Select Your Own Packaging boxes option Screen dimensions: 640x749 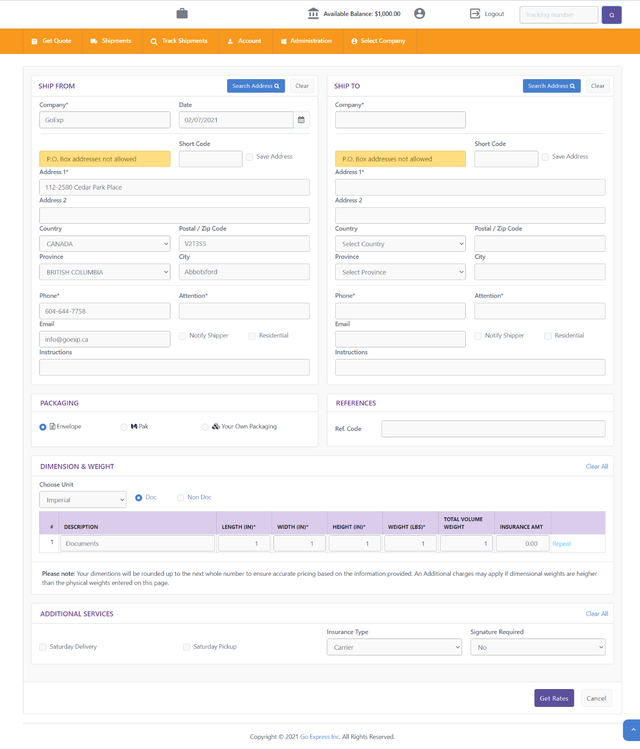[x=205, y=427]
